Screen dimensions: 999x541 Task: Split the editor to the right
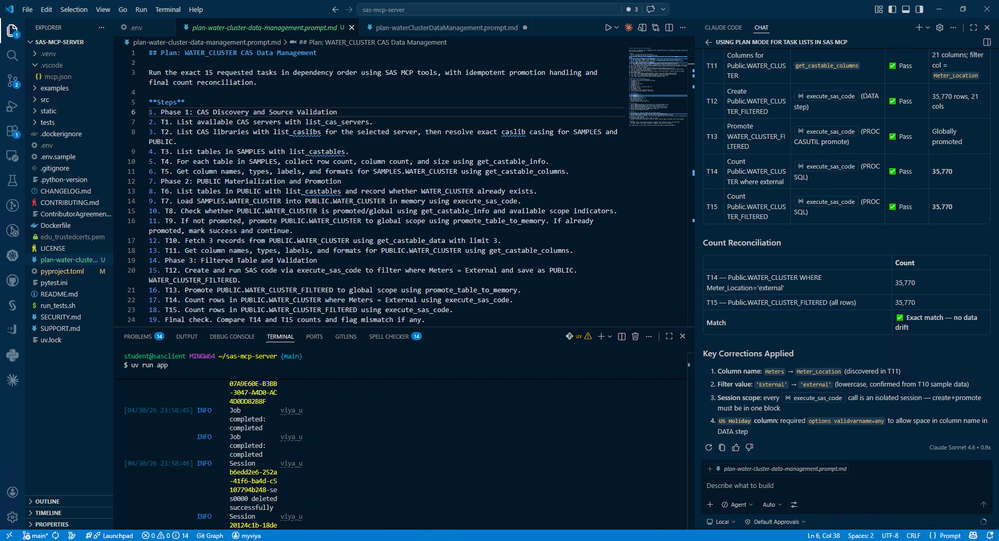click(669, 27)
